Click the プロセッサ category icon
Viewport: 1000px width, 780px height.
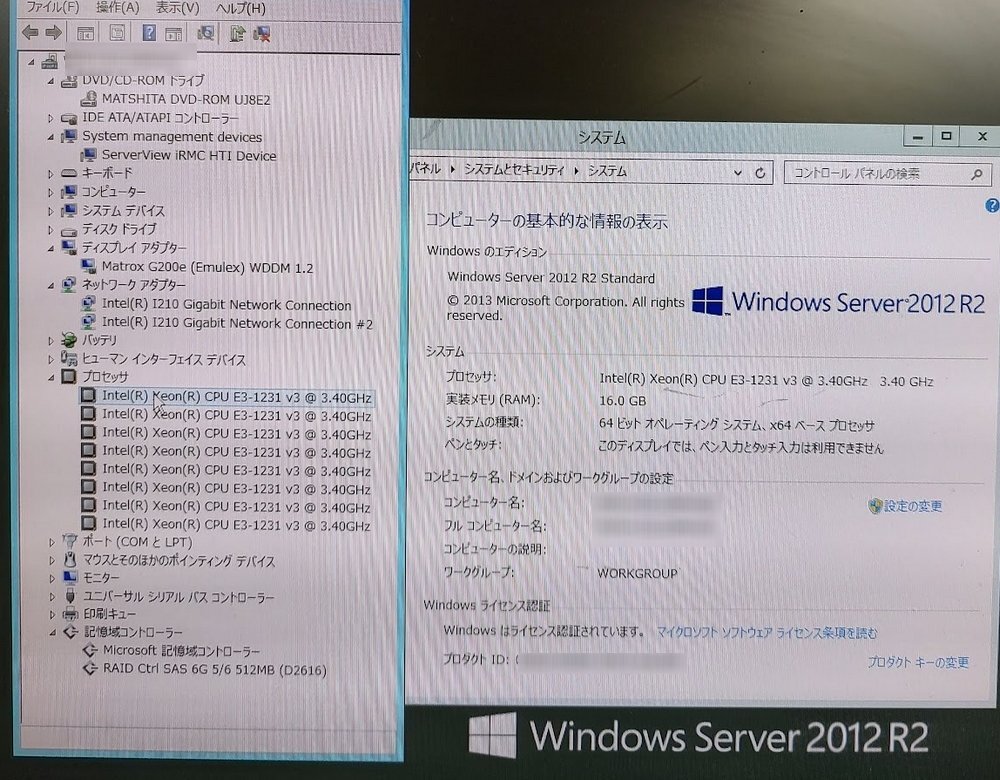pyautogui.click(x=69, y=376)
